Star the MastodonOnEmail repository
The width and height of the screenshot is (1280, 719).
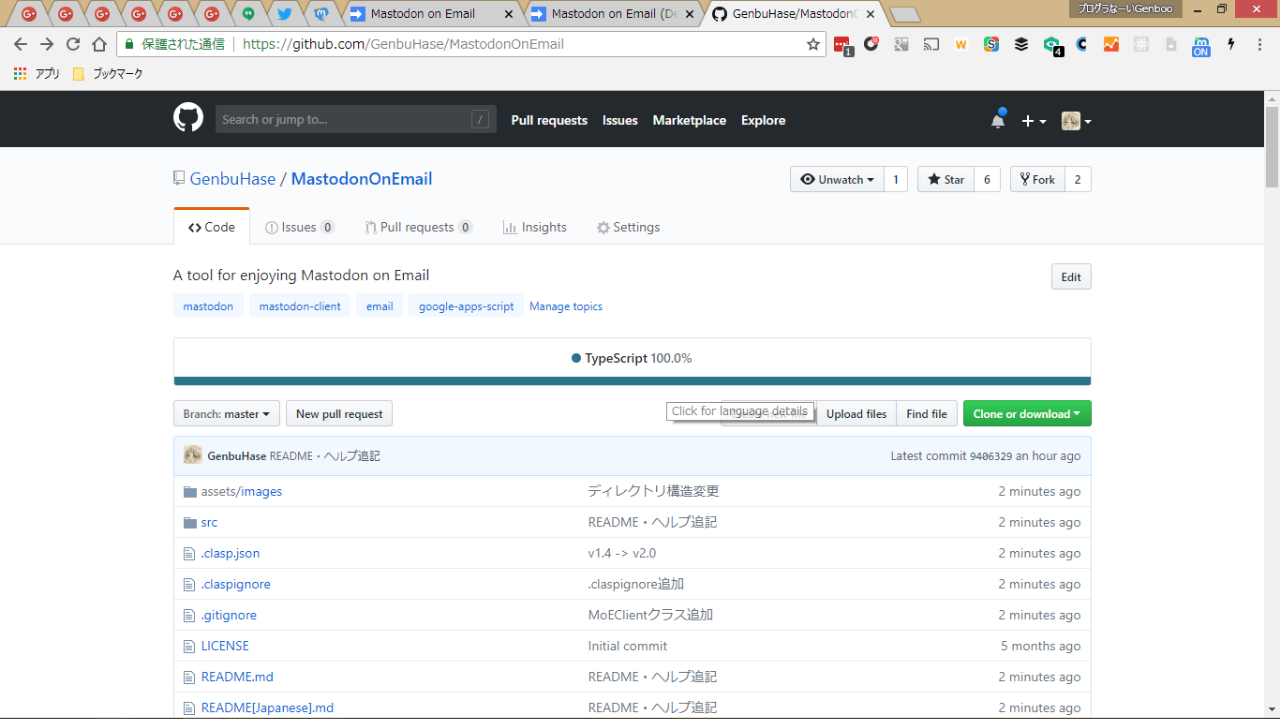tap(945, 179)
